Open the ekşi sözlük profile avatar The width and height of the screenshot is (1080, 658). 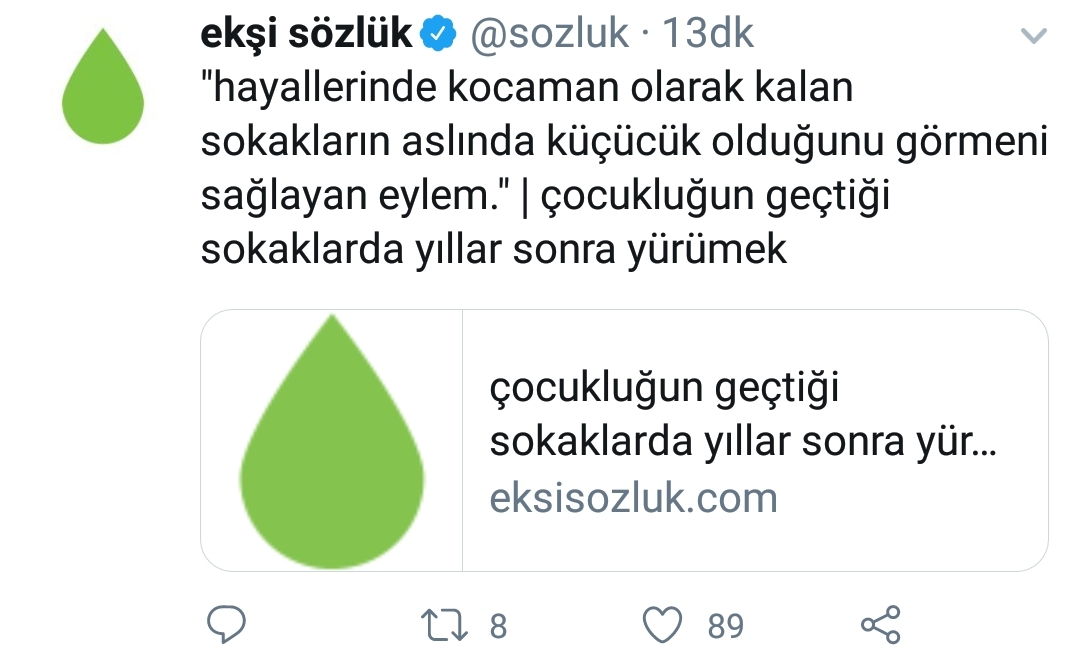pyautogui.click(x=103, y=86)
